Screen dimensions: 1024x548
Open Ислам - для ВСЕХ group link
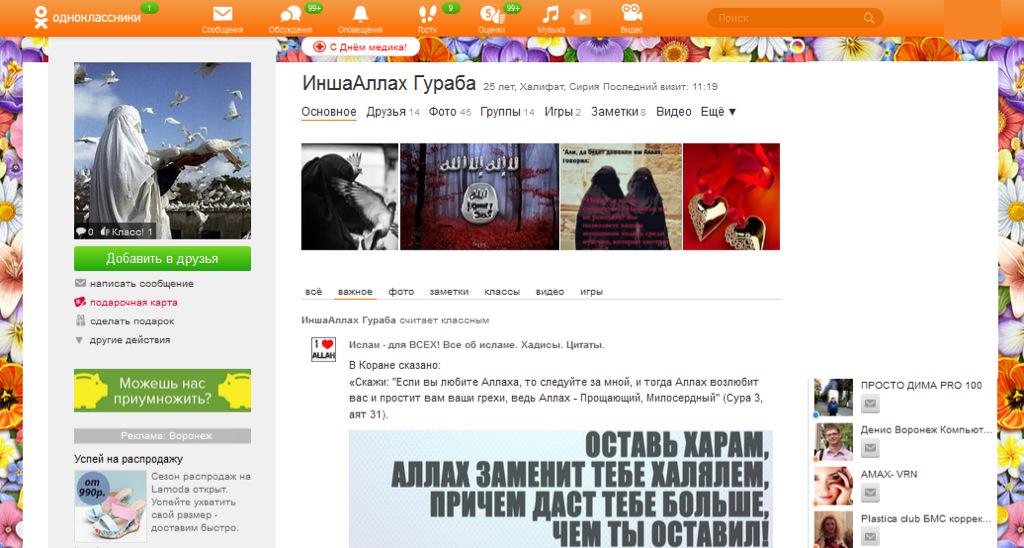tap(476, 345)
